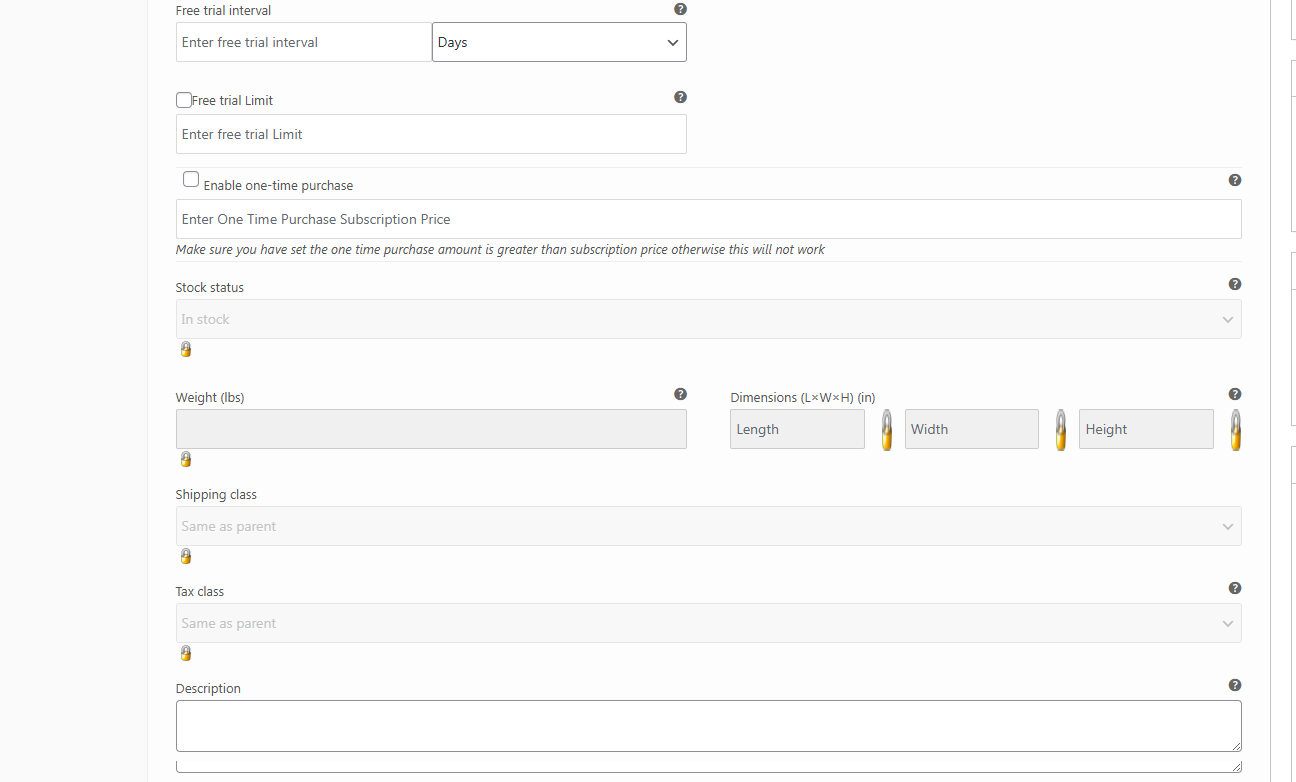The width and height of the screenshot is (1296, 782).
Task: Expand the Tax class dropdown
Action: (708, 623)
